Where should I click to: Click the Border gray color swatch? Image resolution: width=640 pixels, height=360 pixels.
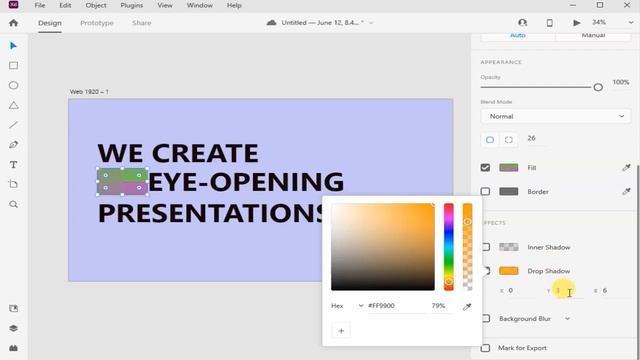click(x=509, y=191)
